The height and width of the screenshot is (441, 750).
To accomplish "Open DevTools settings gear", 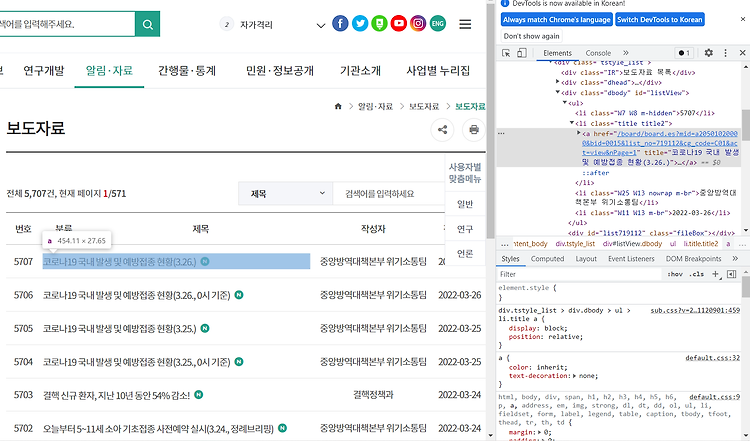I will click(x=708, y=53).
